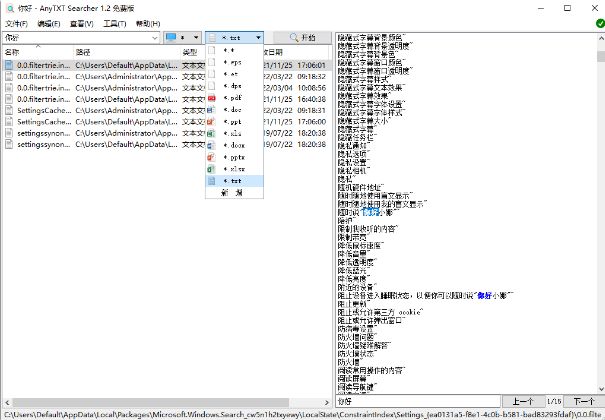Click the preview find field containing 你好
Viewport: 605px width, 420px height.
click(418, 401)
